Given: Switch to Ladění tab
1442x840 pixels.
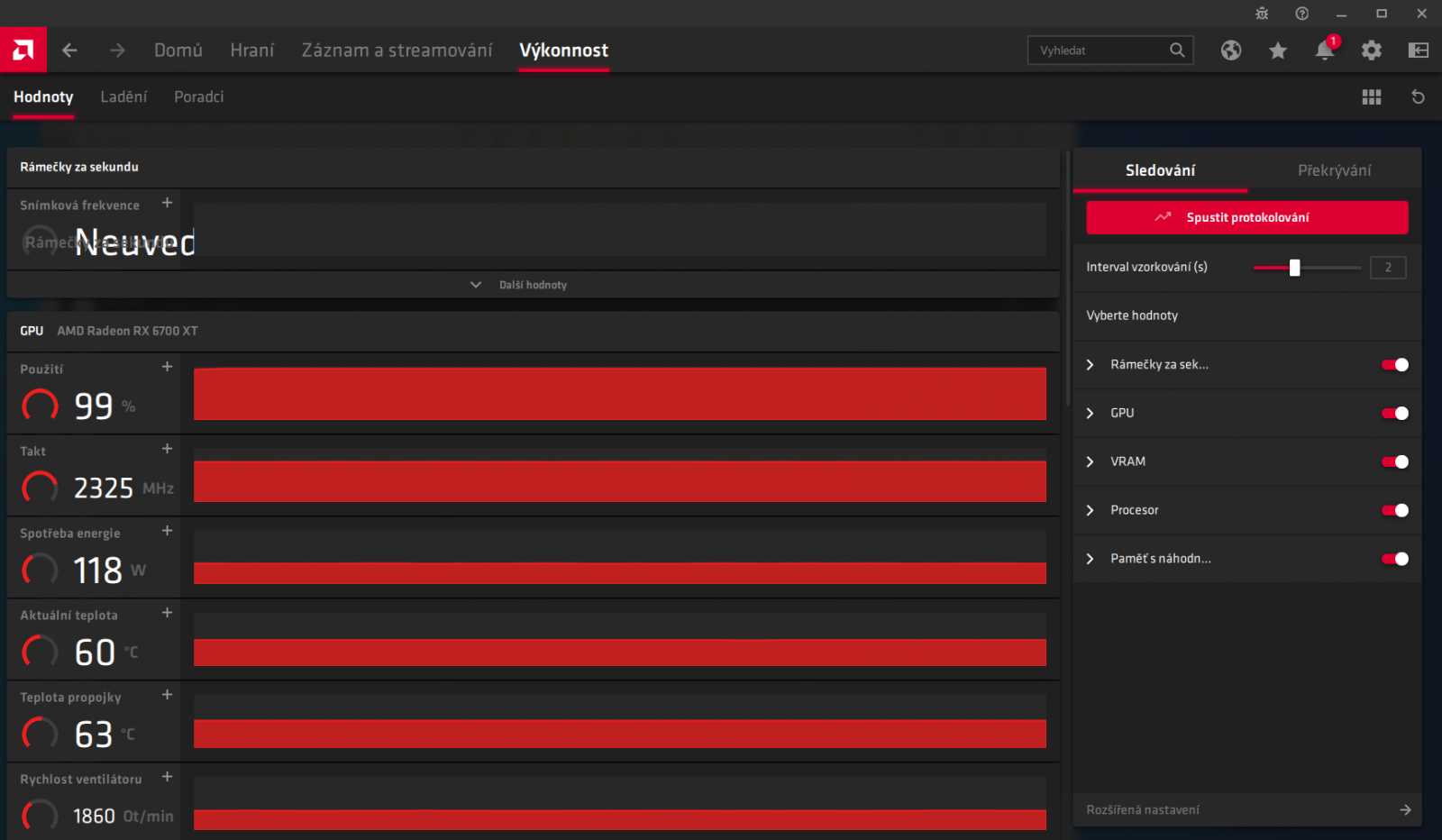Looking at the screenshot, I should pyautogui.click(x=123, y=97).
